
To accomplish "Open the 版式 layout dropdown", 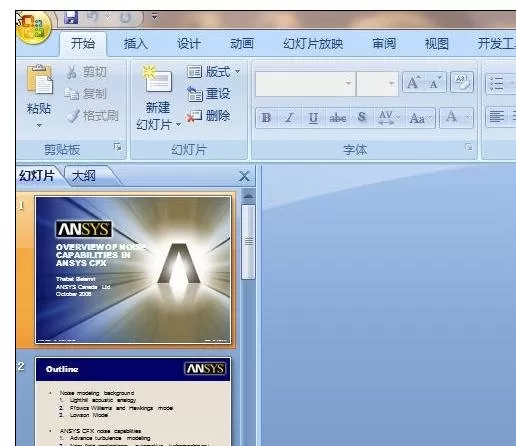I will [x=213, y=72].
